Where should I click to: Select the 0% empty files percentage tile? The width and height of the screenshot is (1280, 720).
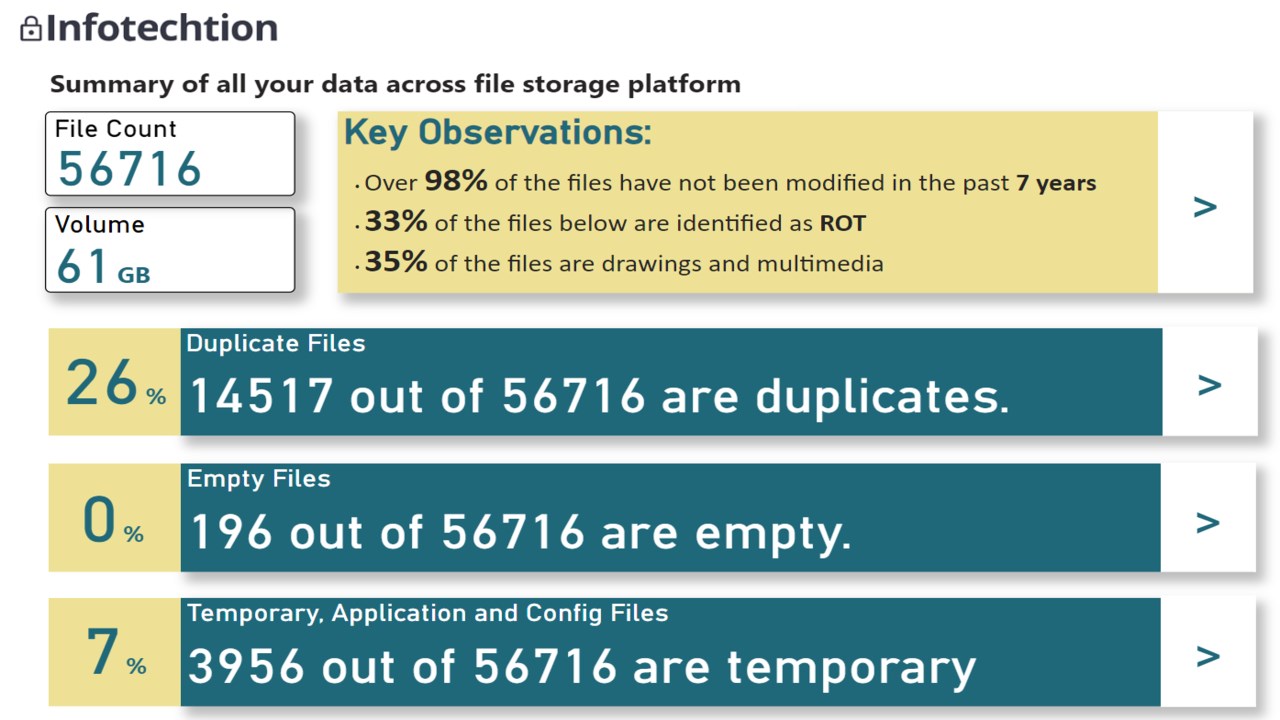[x=115, y=517]
